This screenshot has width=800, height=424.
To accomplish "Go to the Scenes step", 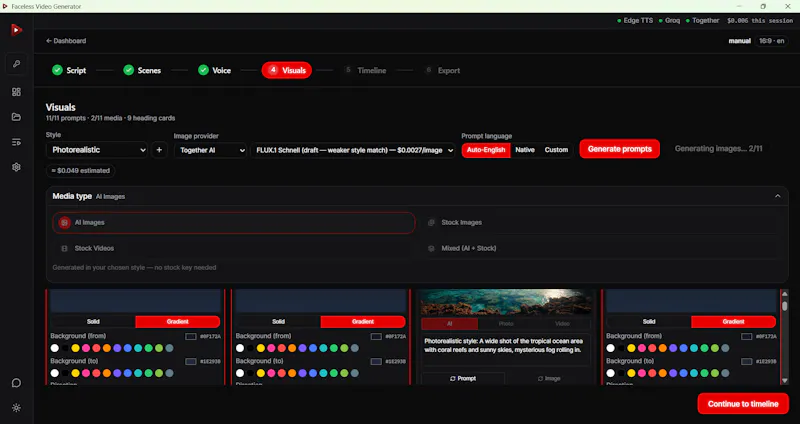I will point(142,70).
